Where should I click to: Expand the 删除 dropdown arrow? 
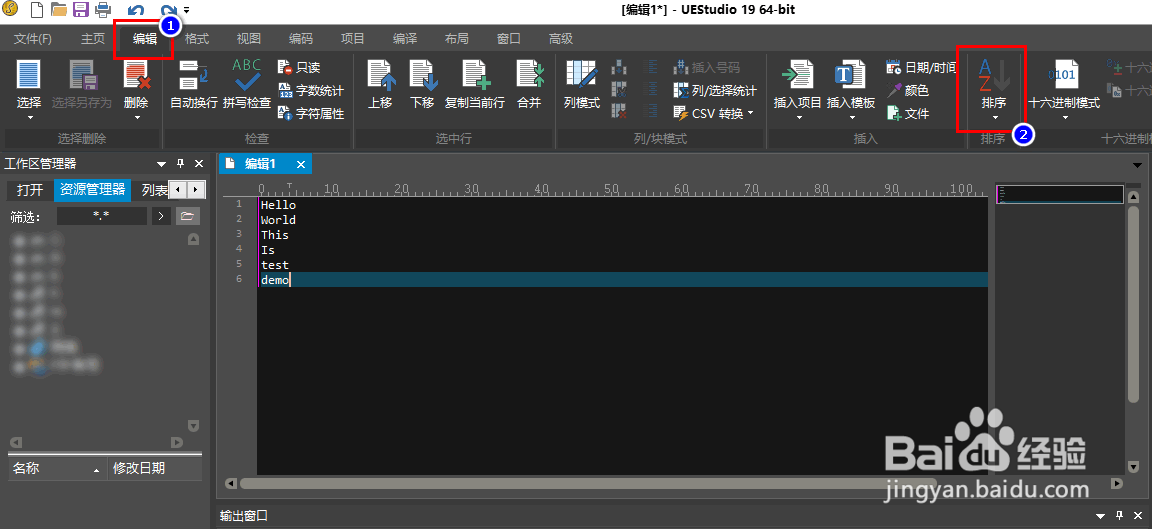pyautogui.click(x=137, y=117)
